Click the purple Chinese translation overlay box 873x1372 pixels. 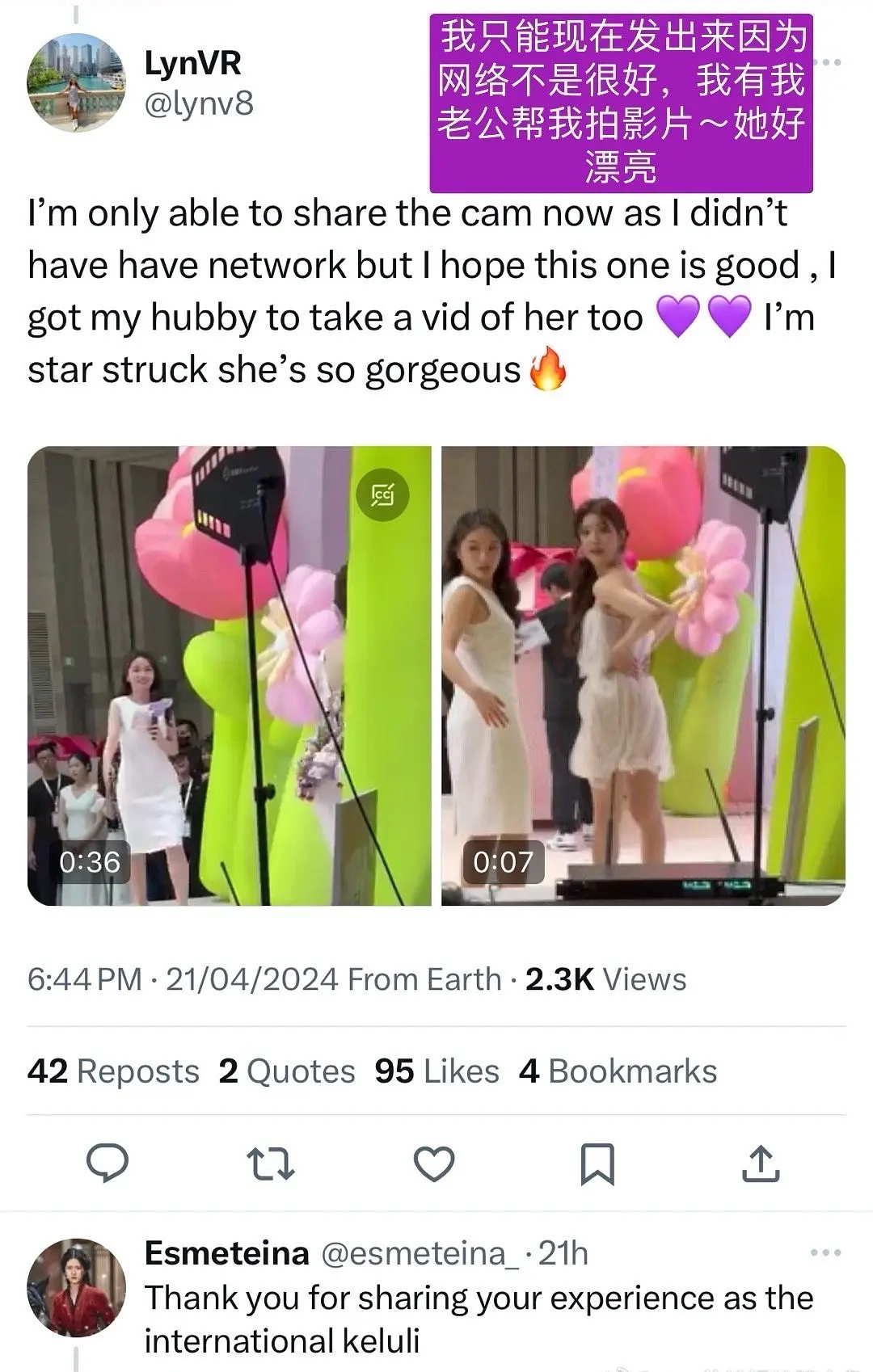coord(621,103)
